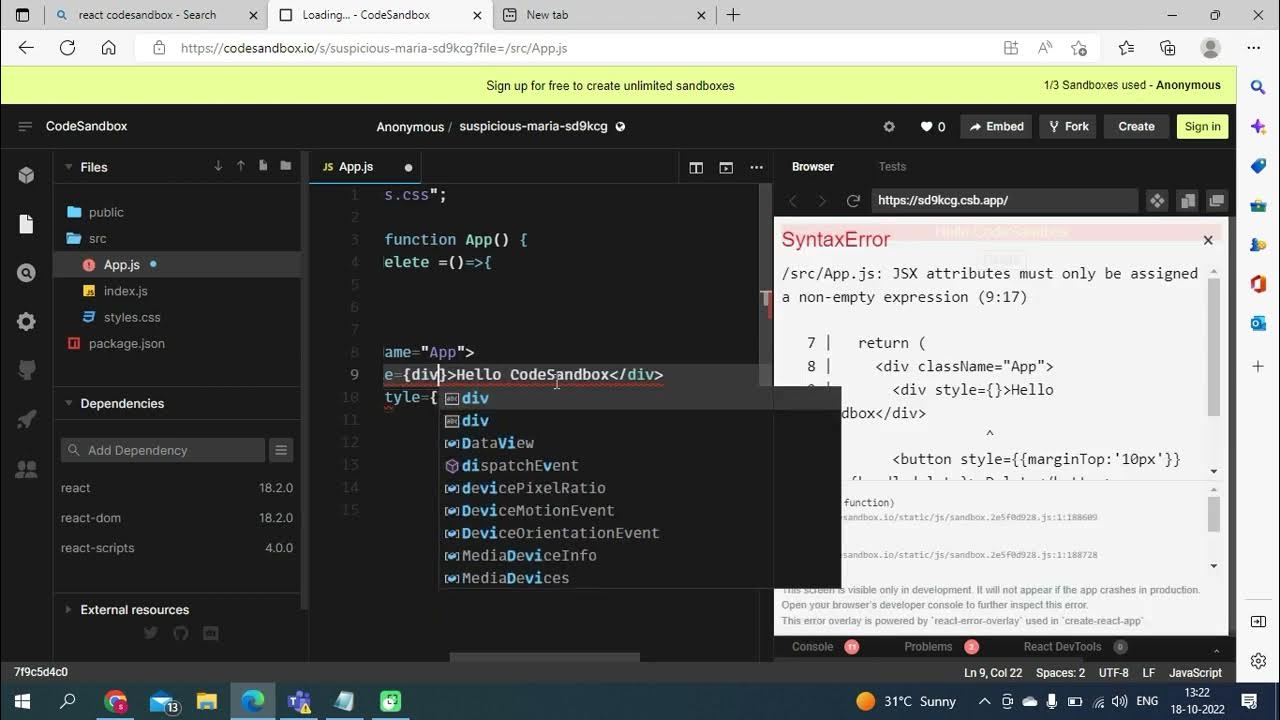This screenshot has height=720, width=1280.
Task: Click Spaces: 2 in status bar
Action: [x=1060, y=673]
